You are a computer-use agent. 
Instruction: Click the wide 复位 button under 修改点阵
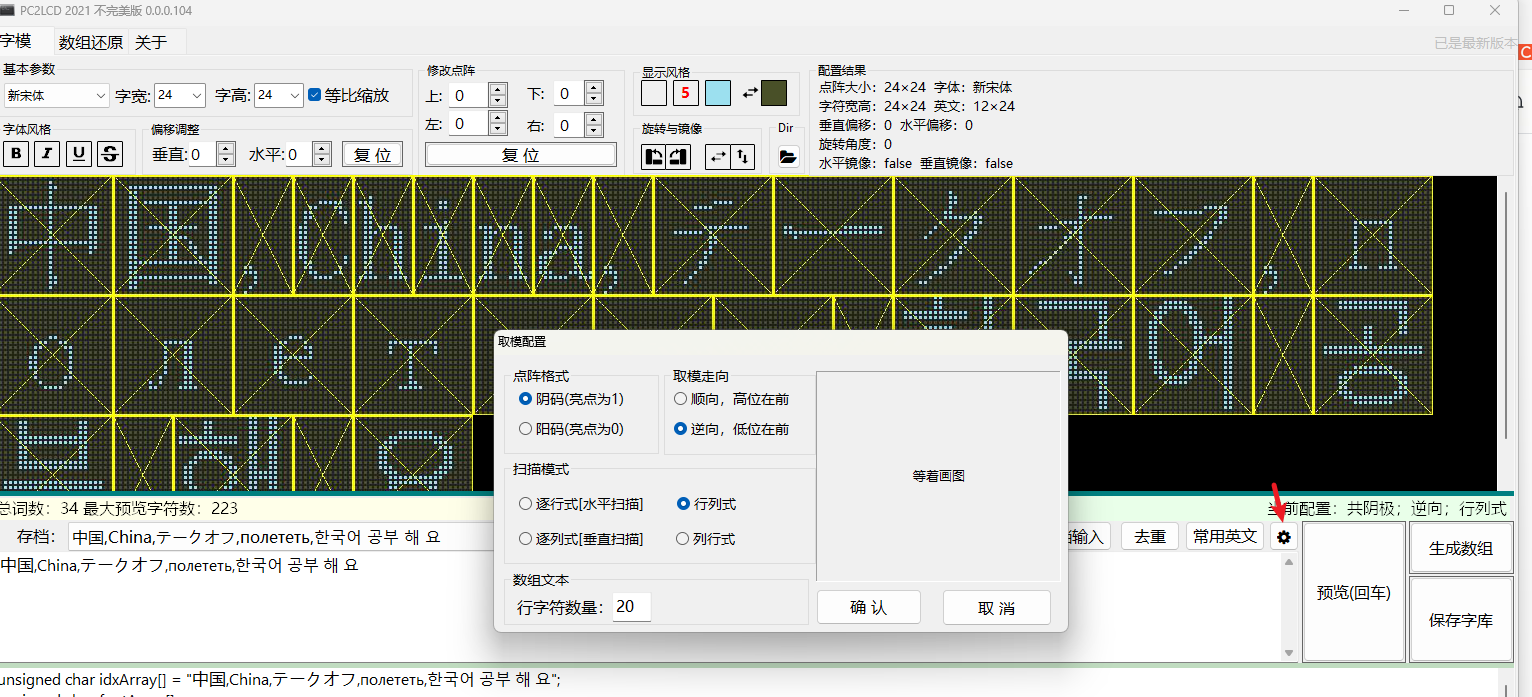(x=521, y=155)
